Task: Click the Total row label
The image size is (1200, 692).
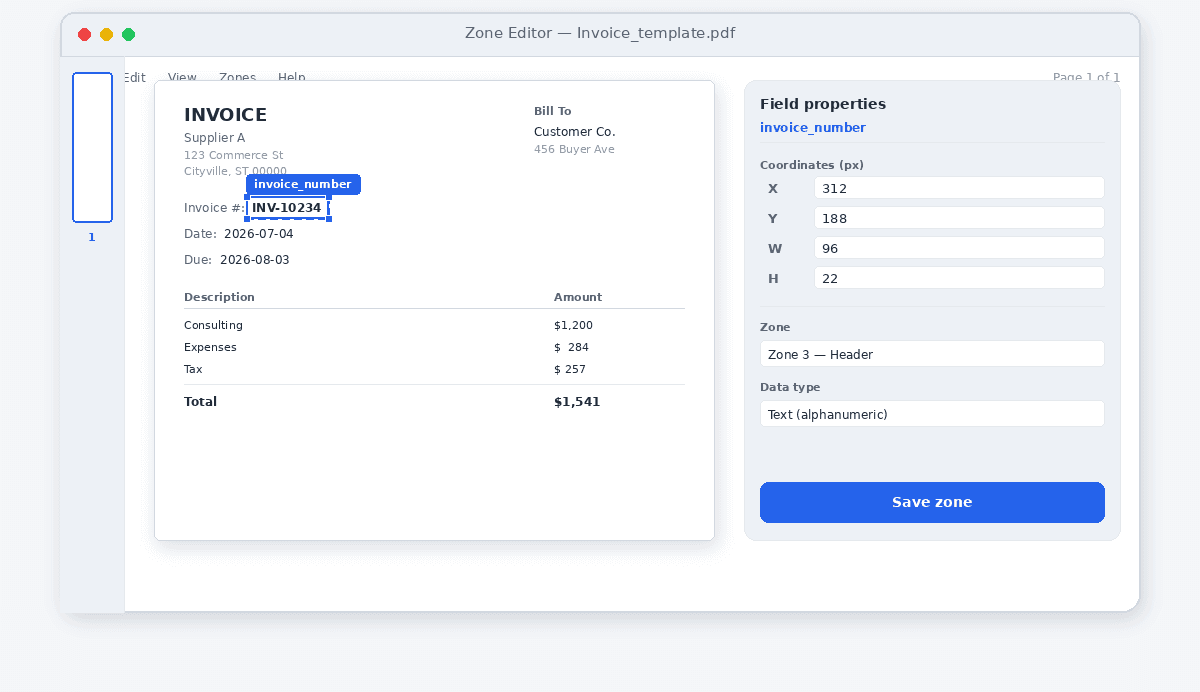Action: pyautogui.click(x=200, y=402)
